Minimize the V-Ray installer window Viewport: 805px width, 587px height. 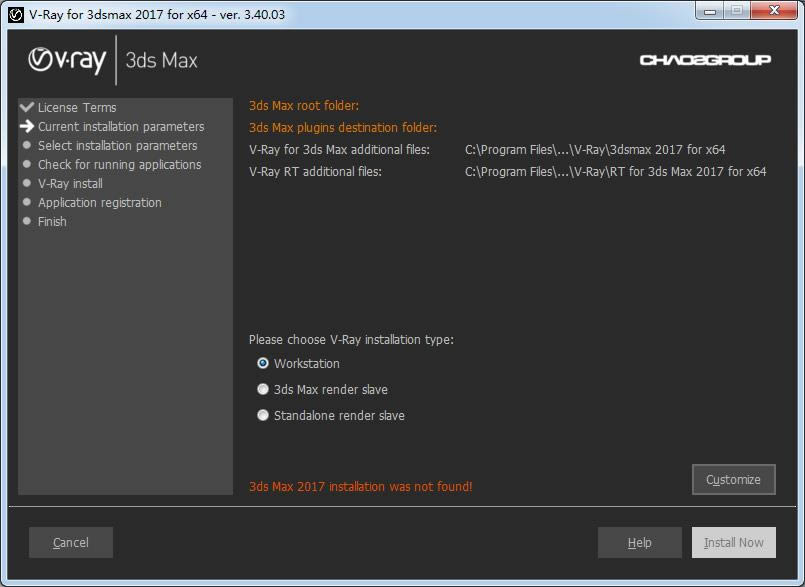(710, 11)
